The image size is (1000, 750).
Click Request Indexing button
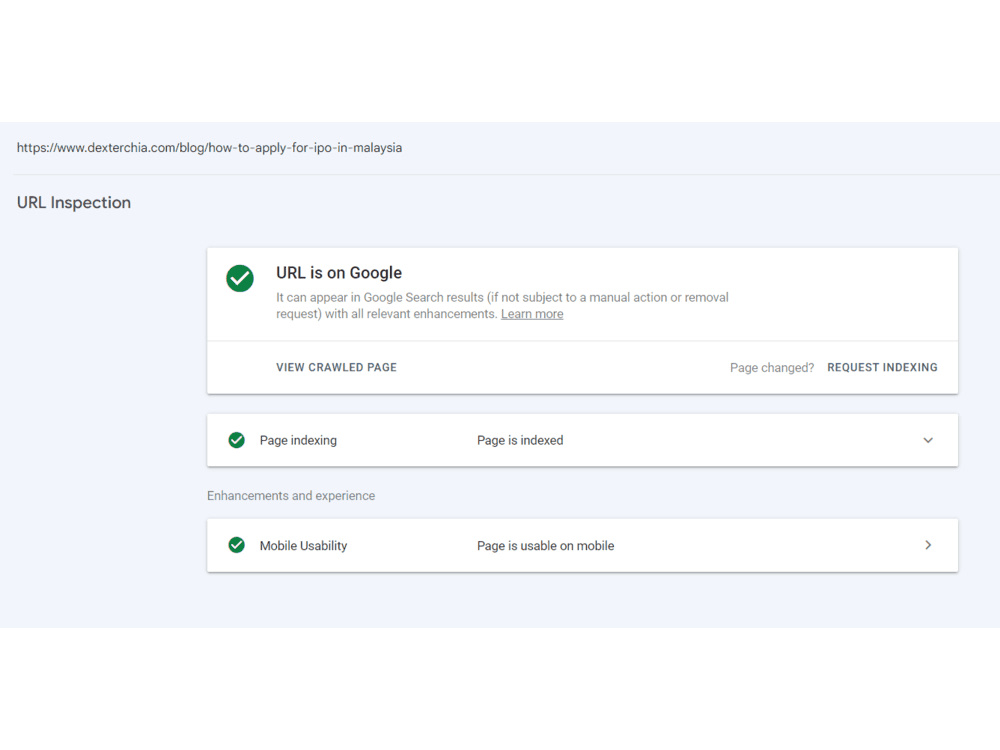(882, 367)
